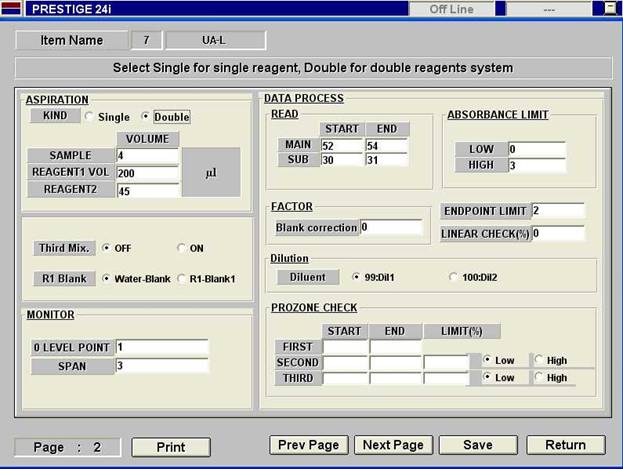
Task: Edit the ABSORBANCE LIMIT HIGH field
Action: (537, 165)
